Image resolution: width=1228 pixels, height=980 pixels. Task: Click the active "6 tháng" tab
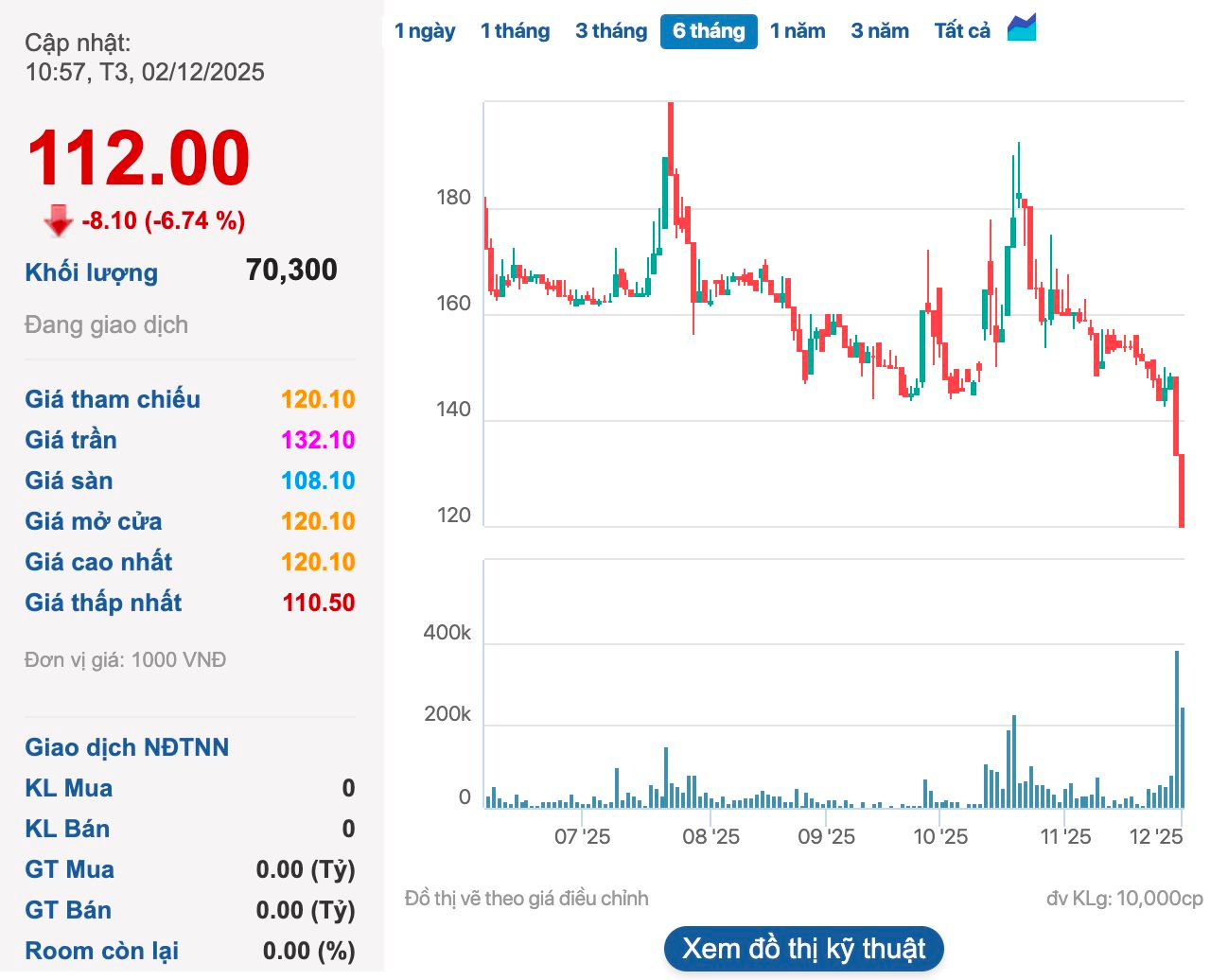709,30
